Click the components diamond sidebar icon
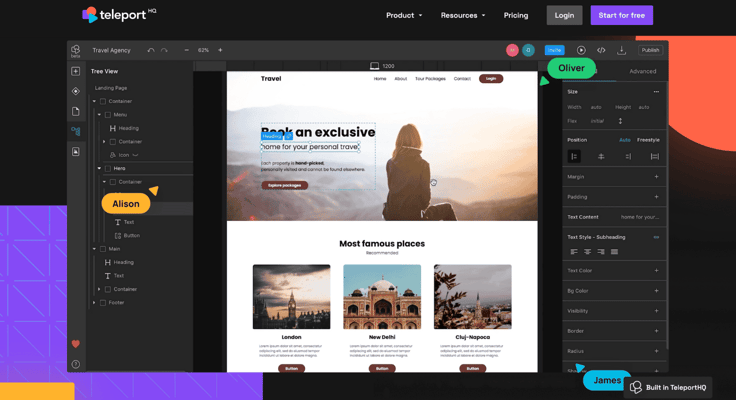736x400 pixels. (76, 91)
